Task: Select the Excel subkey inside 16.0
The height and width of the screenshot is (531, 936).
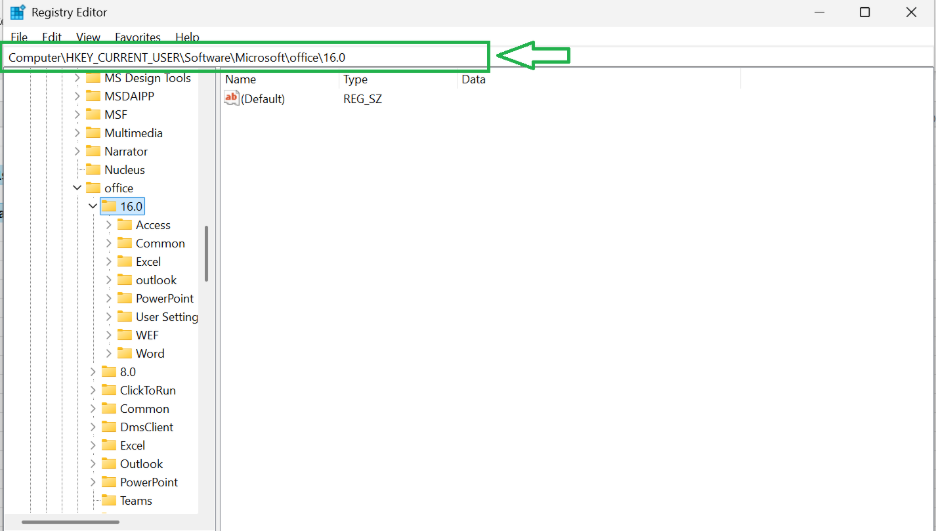Action: tap(148, 262)
